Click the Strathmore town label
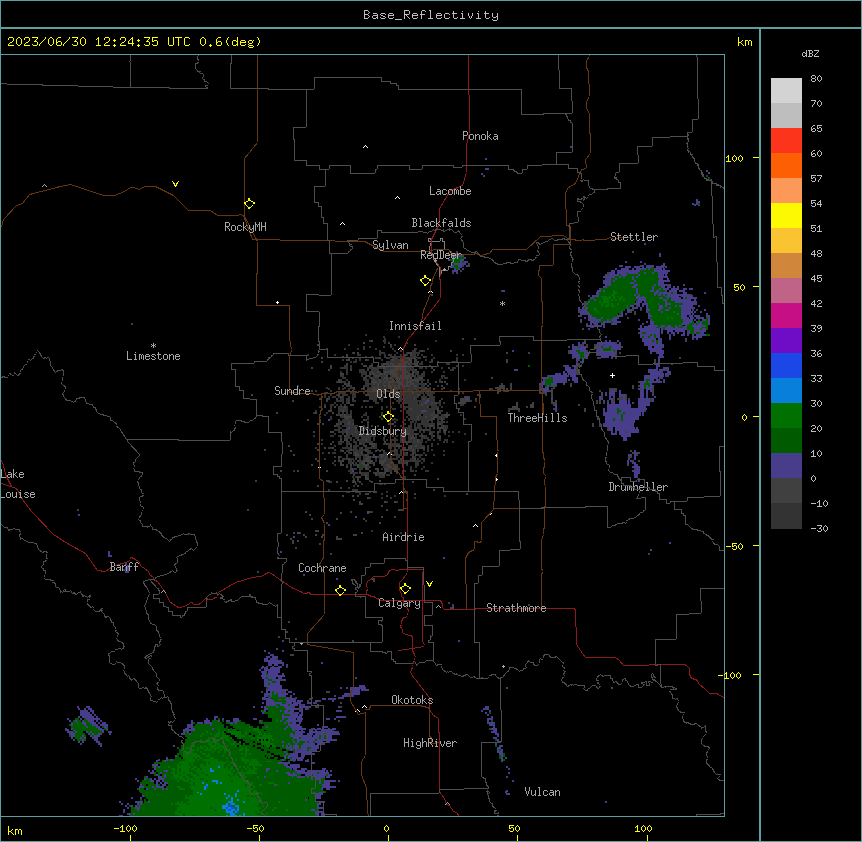862x842 pixels. point(516,608)
